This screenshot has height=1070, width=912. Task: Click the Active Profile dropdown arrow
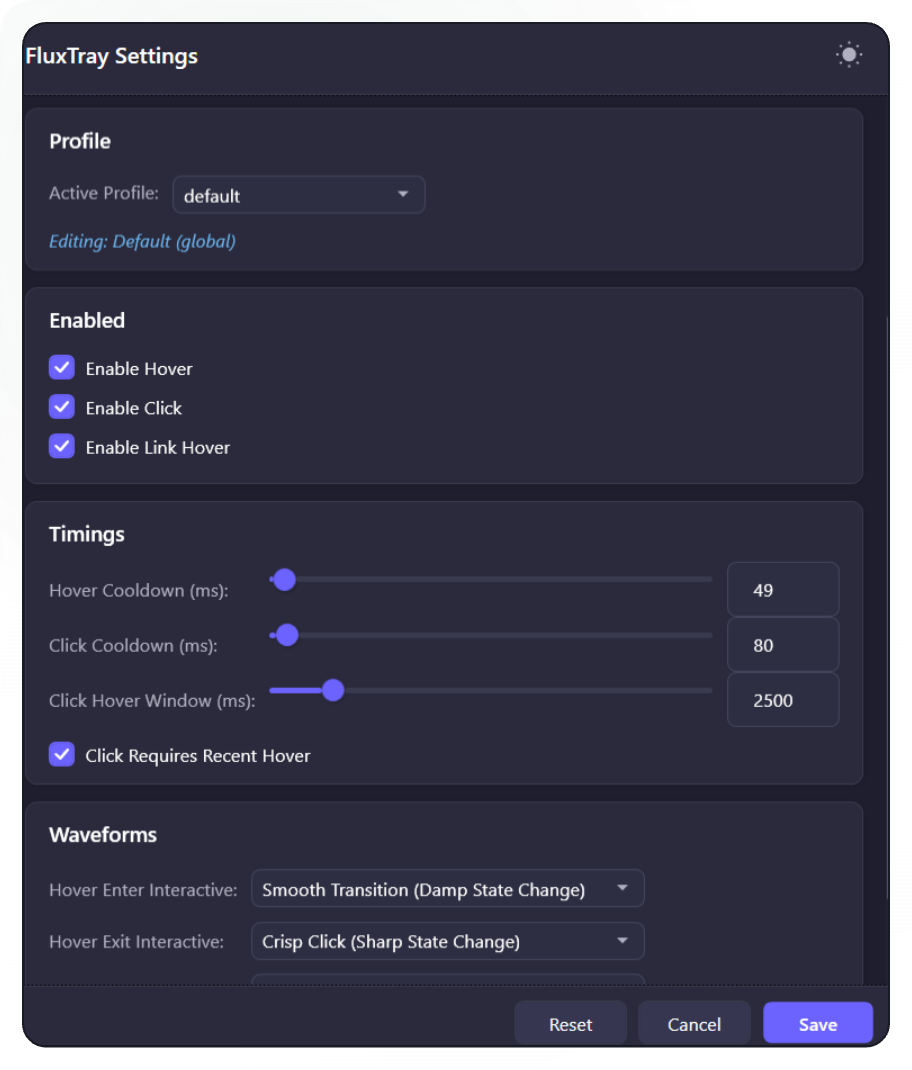point(403,194)
